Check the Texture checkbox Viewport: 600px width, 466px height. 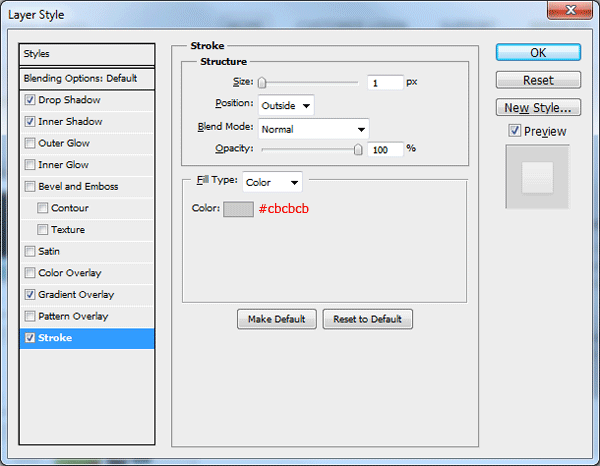click(x=42, y=230)
